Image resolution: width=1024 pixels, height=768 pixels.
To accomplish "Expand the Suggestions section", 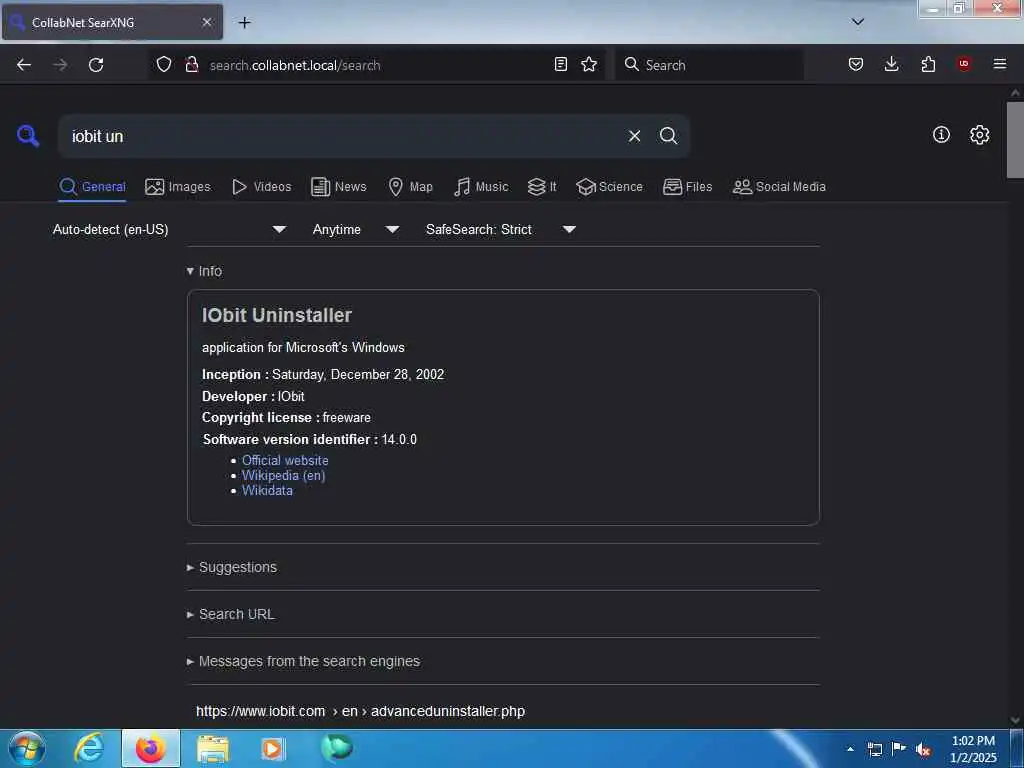I will [232, 567].
